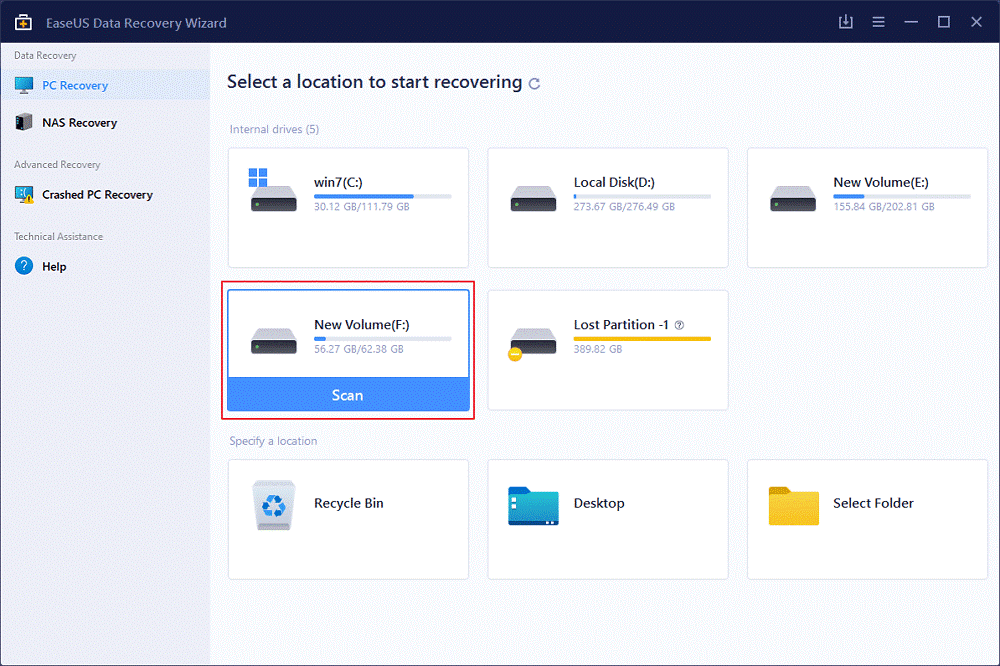Choose the Desktop location label
The height and width of the screenshot is (666, 1000).
coord(599,503)
